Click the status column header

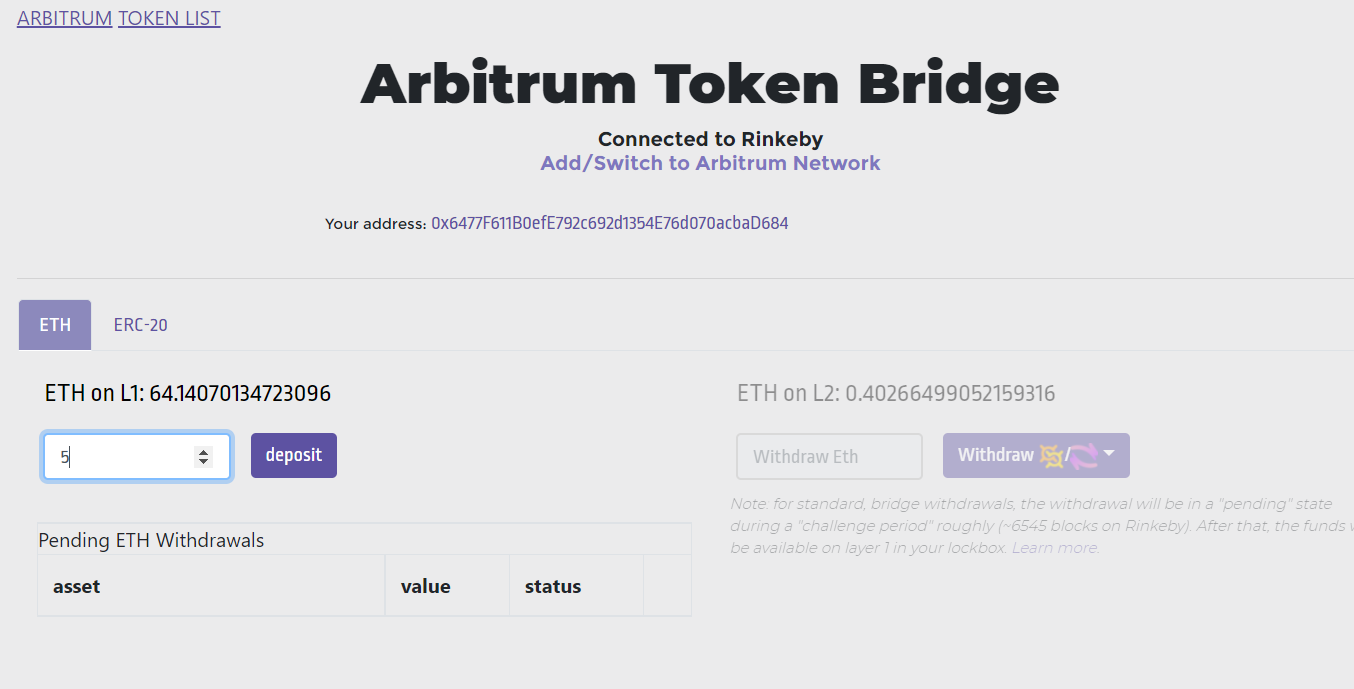[552, 586]
